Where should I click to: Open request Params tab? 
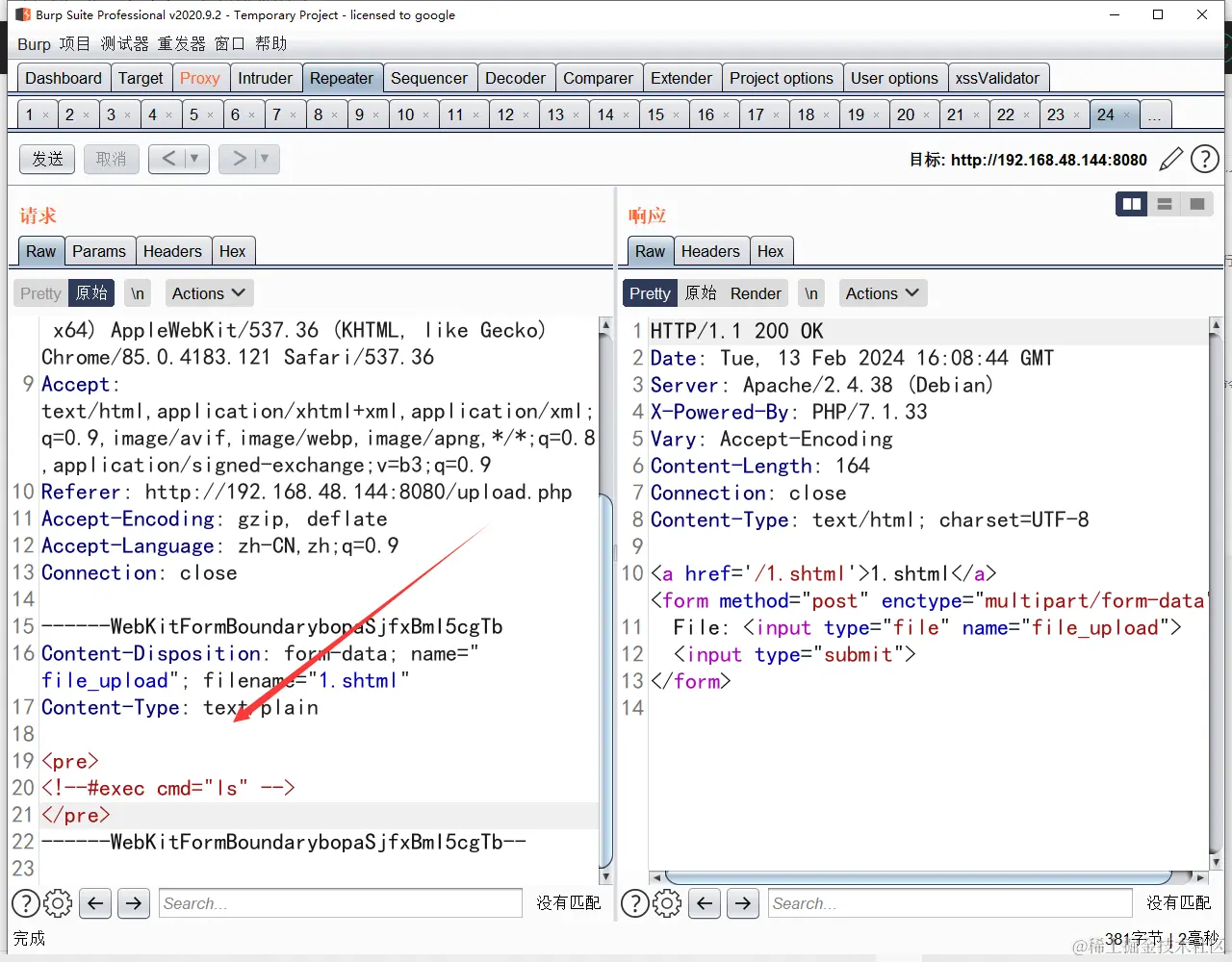99,251
